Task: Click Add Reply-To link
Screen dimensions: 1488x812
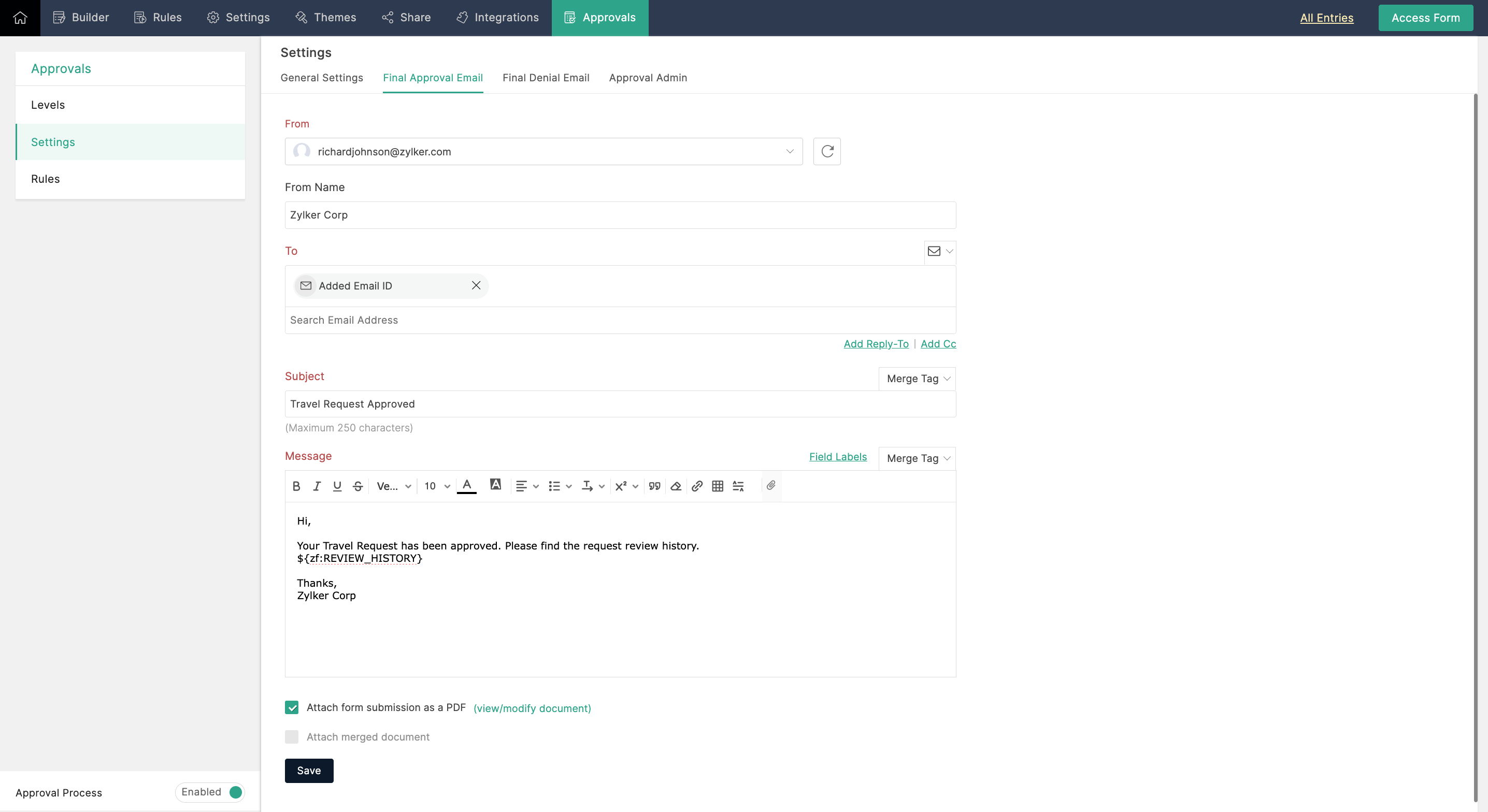Action: tap(876, 344)
